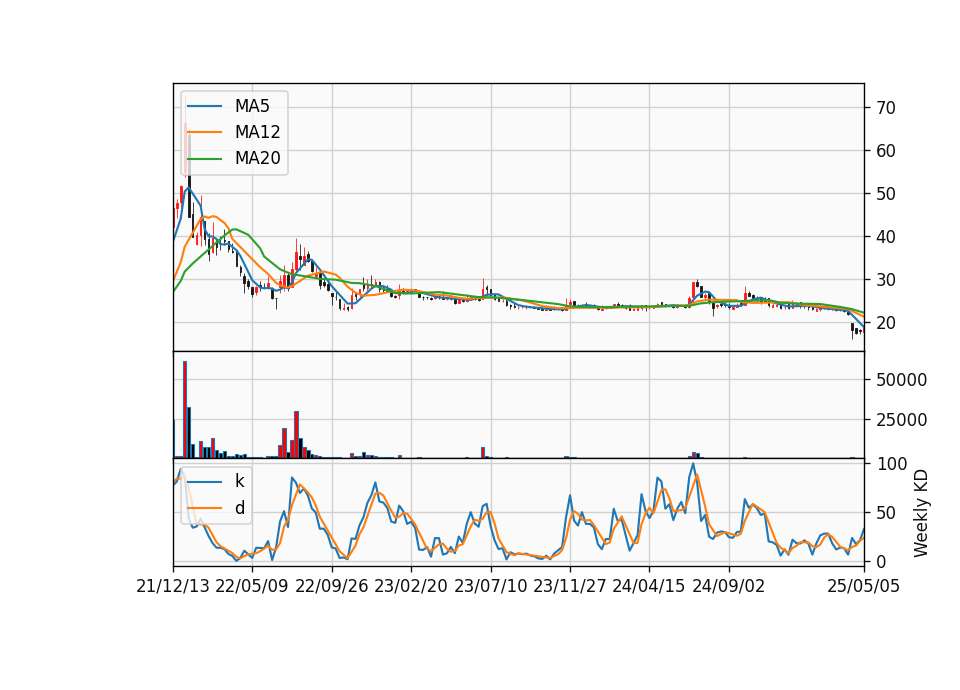The image size is (960, 690).
Task: Click the 25/05/05 date label
Action: coord(864,586)
